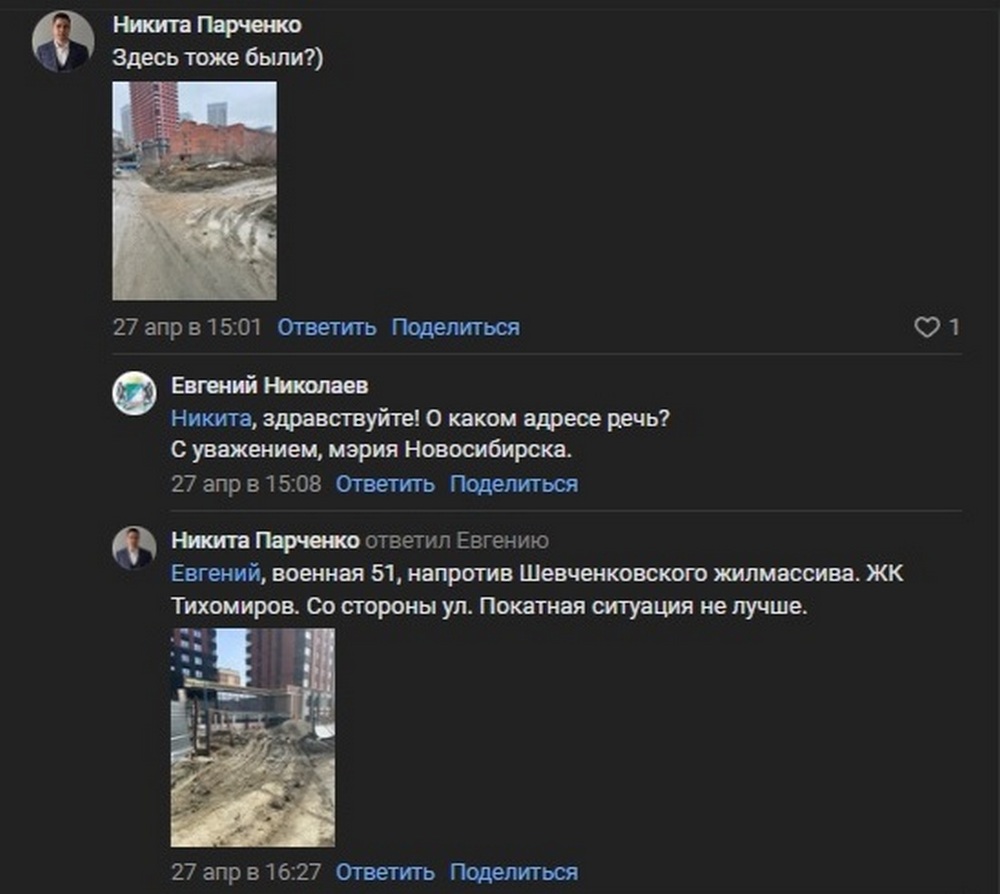Click the Евгений mention in Никита's reply
This screenshot has width=1000, height=894.
click(216, 573)
